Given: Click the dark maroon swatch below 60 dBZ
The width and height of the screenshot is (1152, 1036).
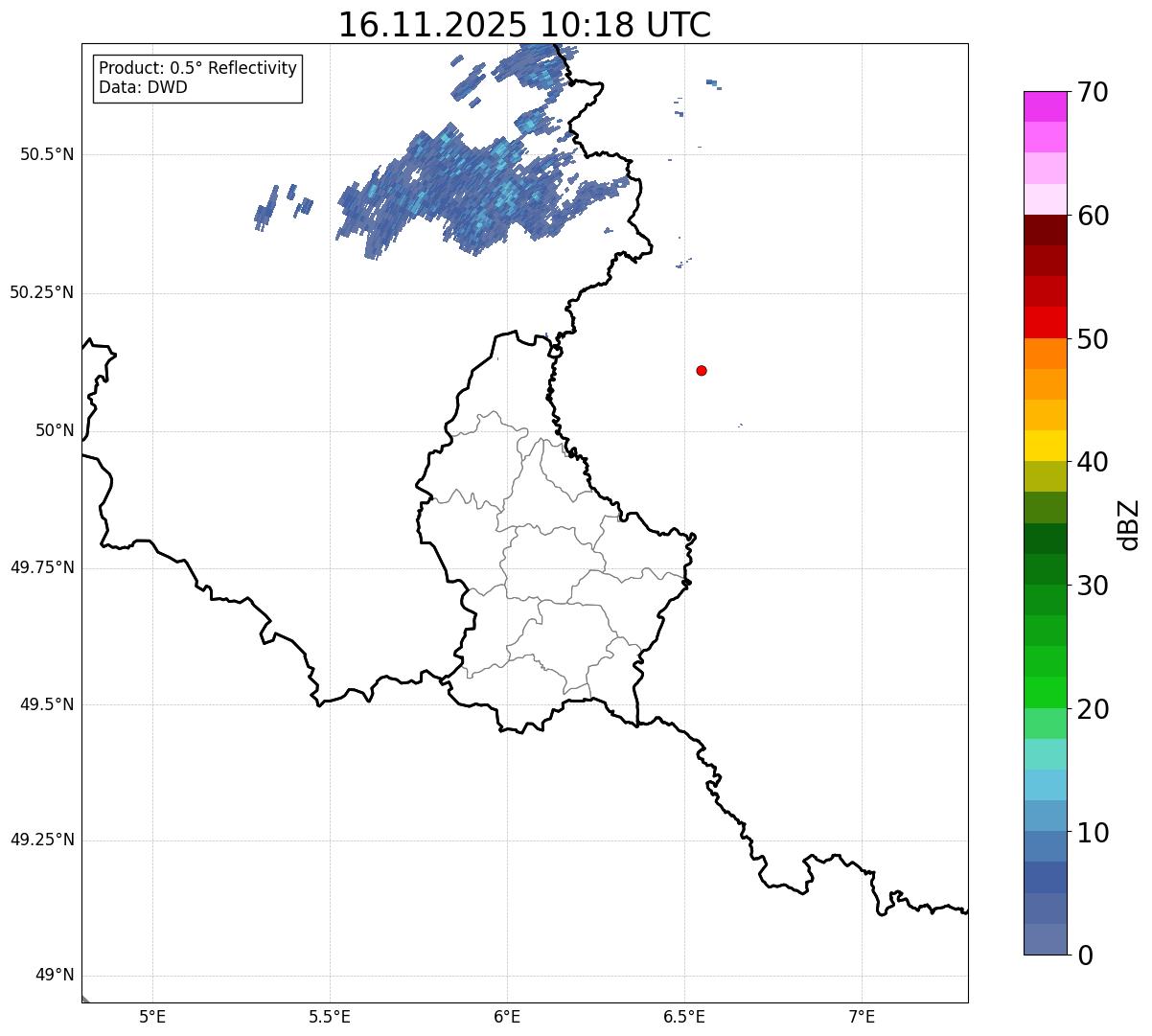Looking at the screenshot, I should 1045,230.
